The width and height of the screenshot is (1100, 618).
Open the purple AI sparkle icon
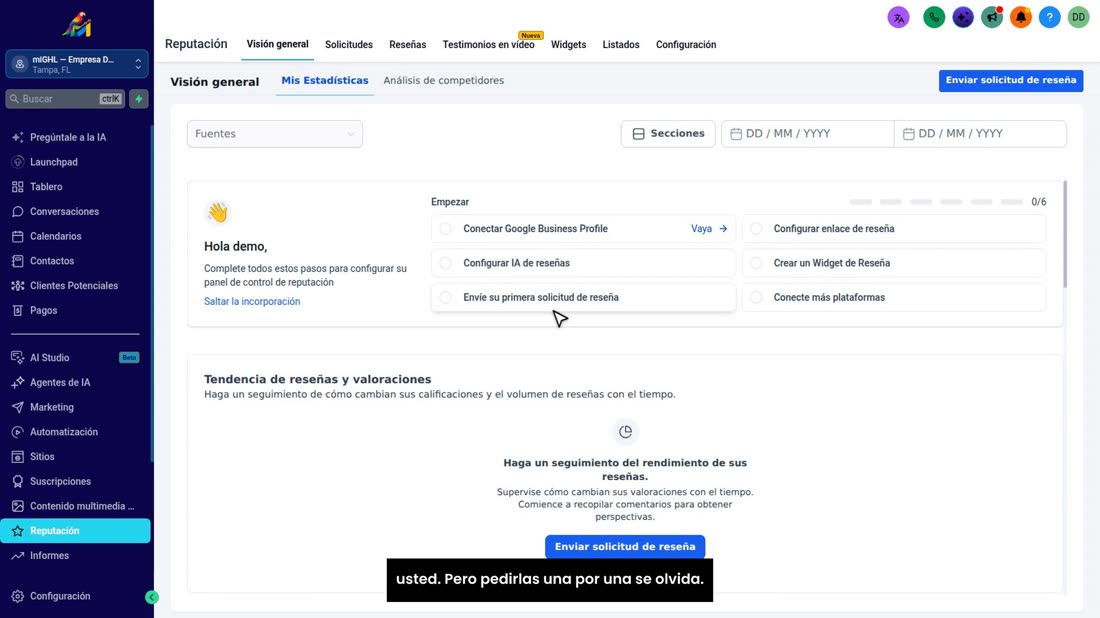pyautogui.click(x=962, y=18)
